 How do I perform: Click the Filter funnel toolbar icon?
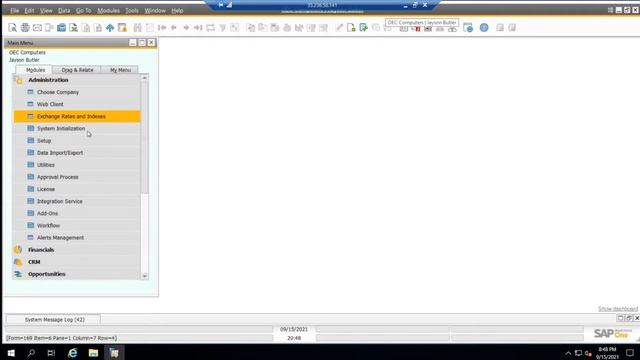click(x=222, y=28)
